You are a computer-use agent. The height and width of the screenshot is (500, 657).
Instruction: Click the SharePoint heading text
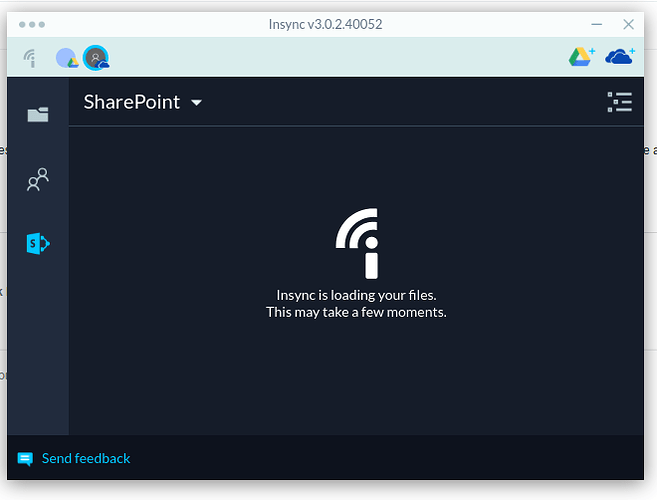[x=132, y=102]
